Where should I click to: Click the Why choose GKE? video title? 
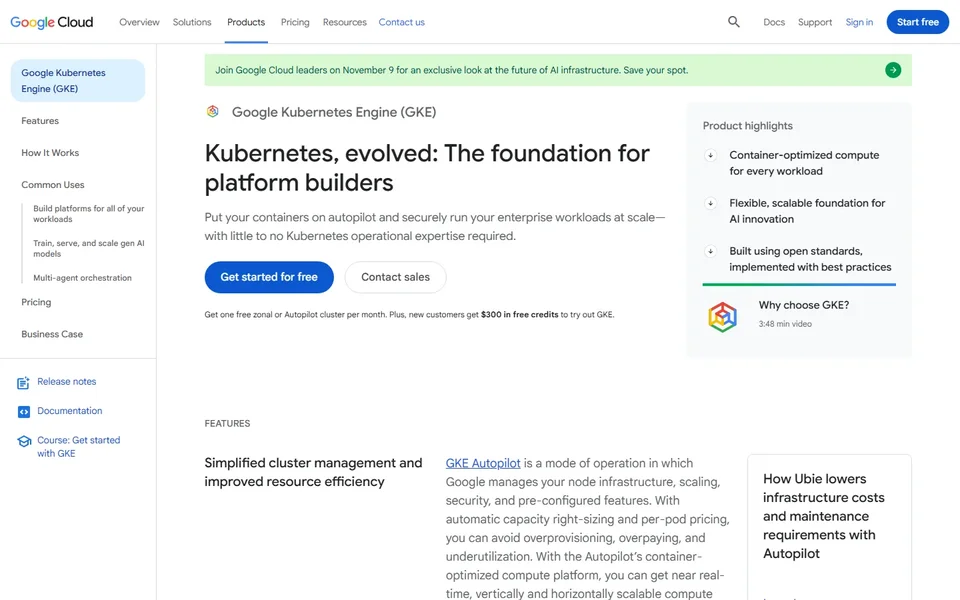pyautogui.click(x=804, y=305)
